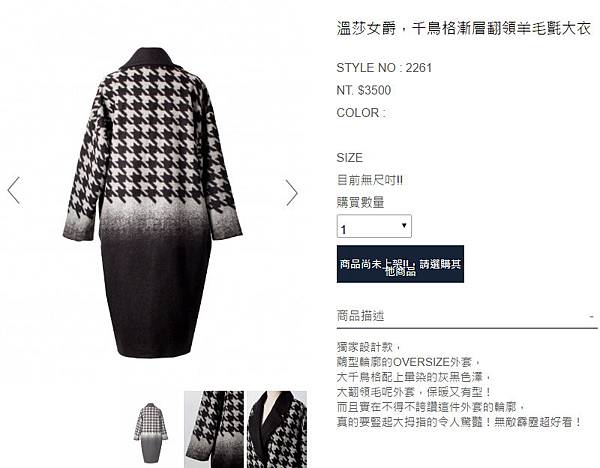Screen dimensions: 600x468
Task: Select the sleeve close-up thumbnail
Action: pyautogui.click(x=214, y=429)
